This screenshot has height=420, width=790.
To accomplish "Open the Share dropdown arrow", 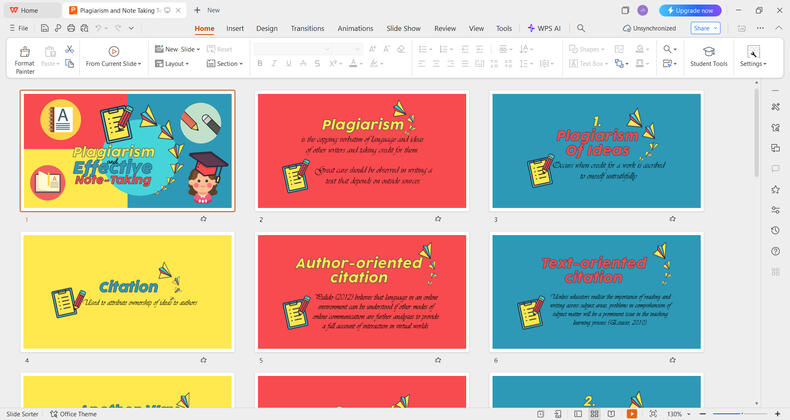I will [715, 28].
